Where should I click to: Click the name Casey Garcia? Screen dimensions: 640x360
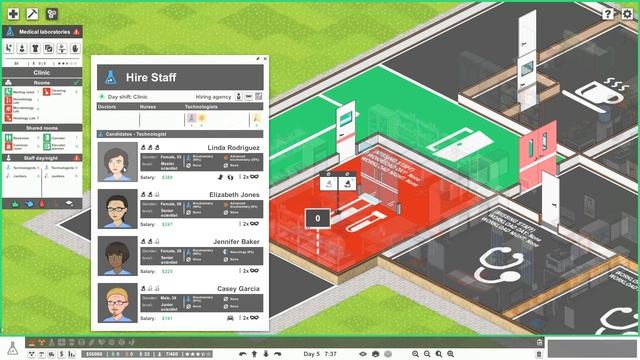click(x=238, y=289)
